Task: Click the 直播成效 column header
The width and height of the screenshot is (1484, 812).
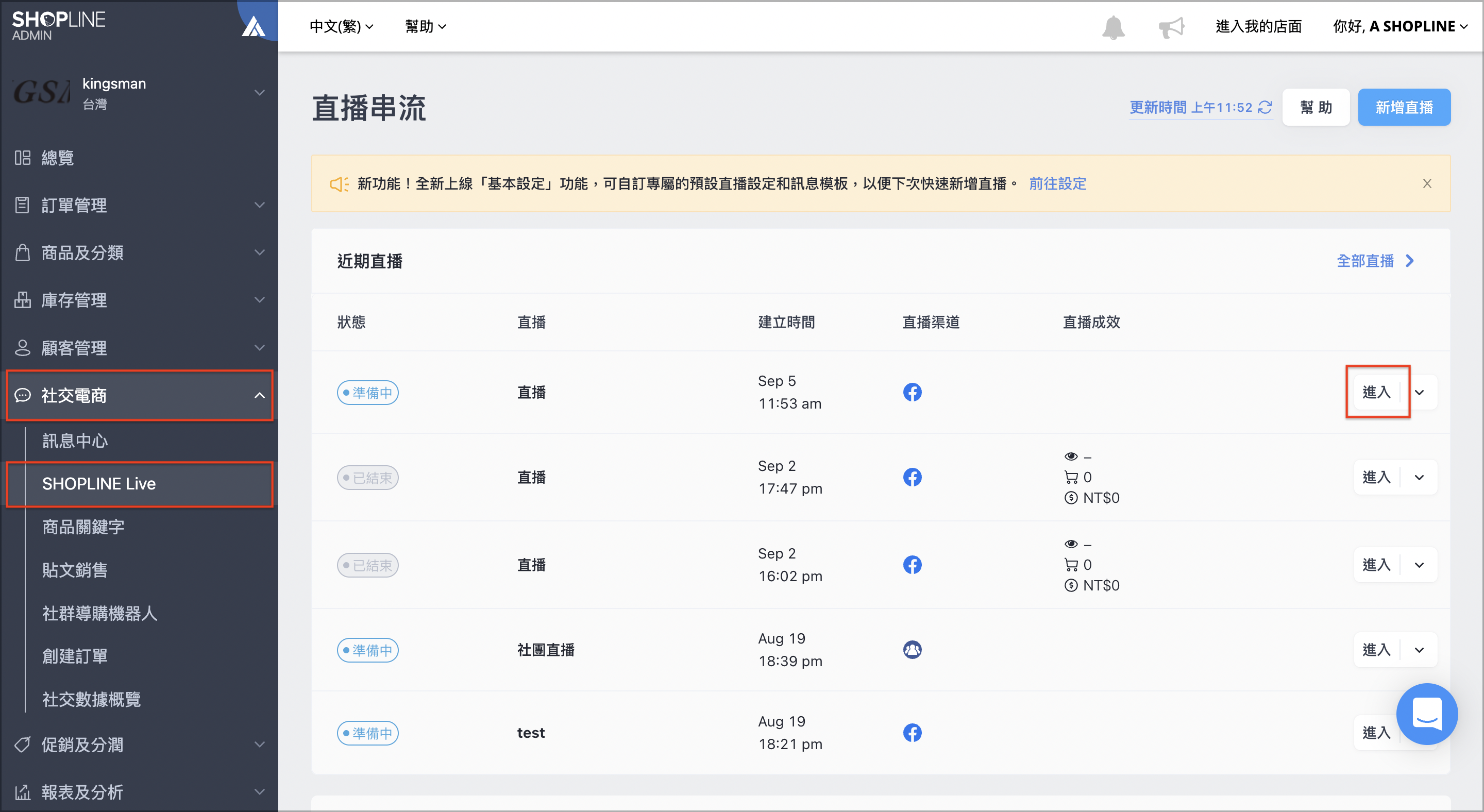Action: [1091, 322]
